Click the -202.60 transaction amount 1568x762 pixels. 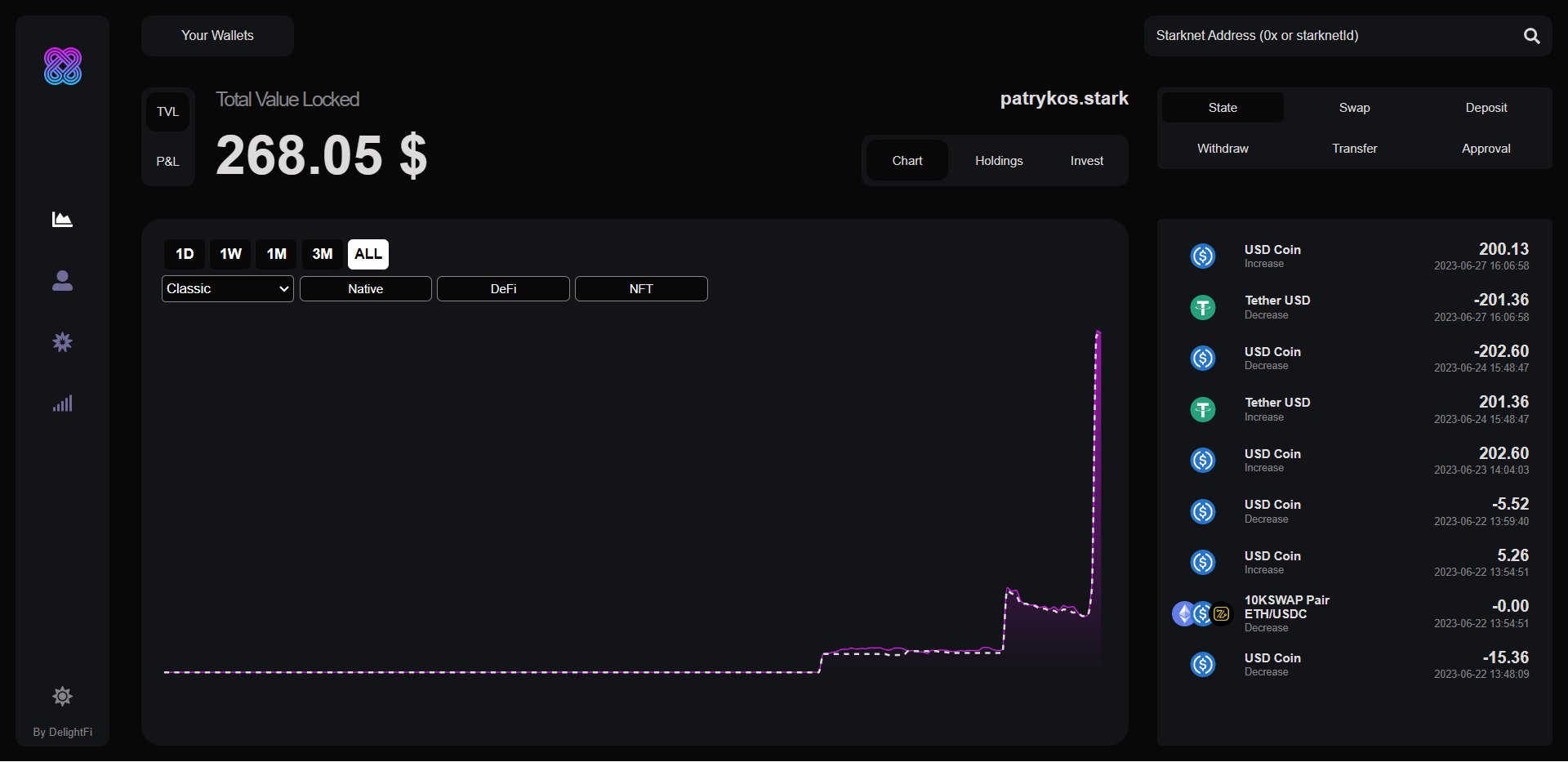point(1501,351)
